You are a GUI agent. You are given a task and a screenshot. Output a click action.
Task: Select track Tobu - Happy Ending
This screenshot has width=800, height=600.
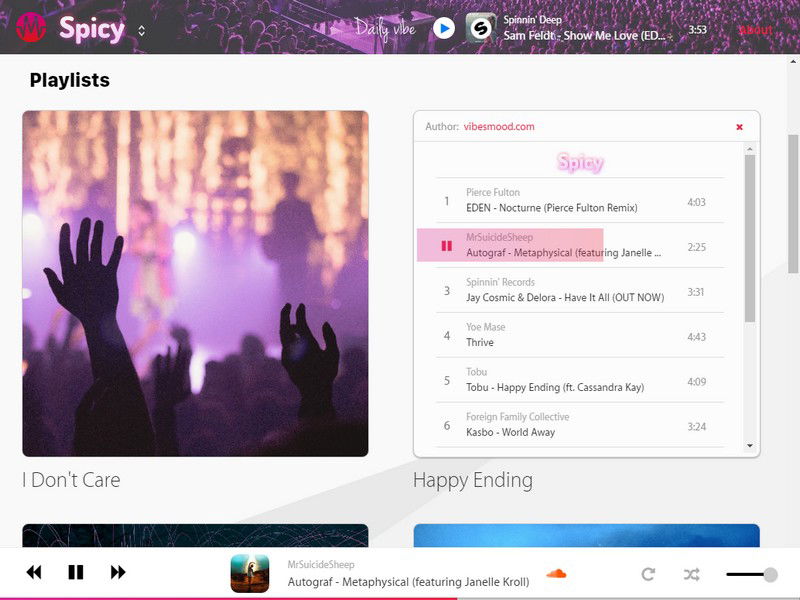pyautogui.click(x=580, y=380)
